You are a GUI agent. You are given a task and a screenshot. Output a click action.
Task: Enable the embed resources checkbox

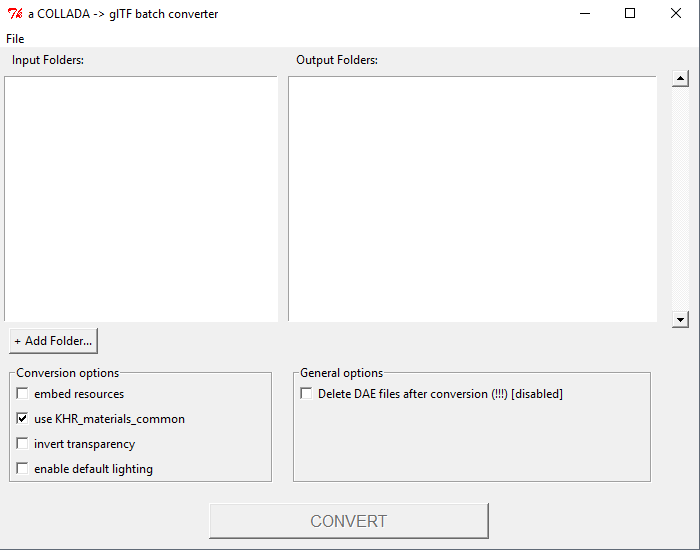pyautogui.click(x=22, y=394)
